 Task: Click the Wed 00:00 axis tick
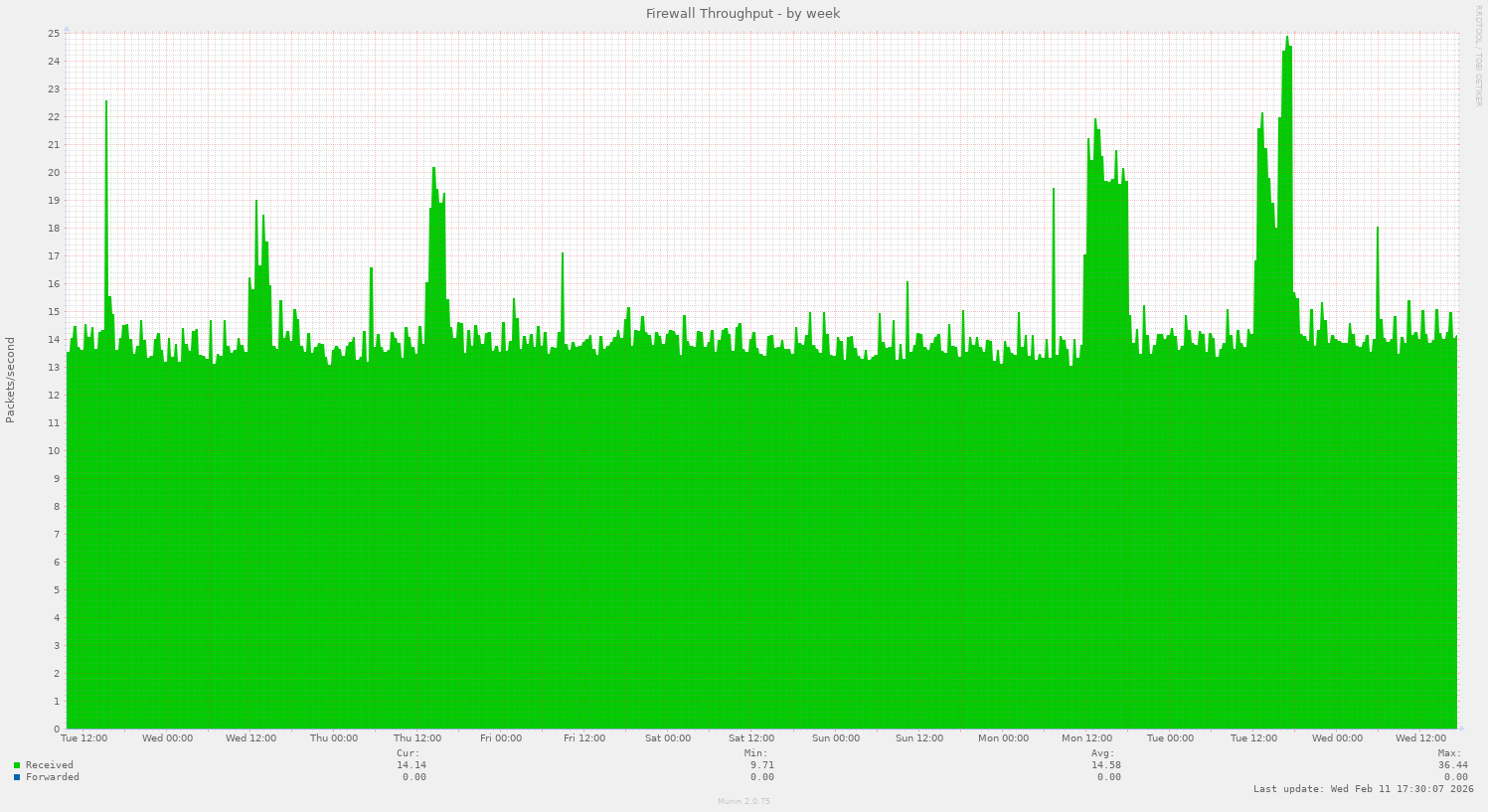click(166, 738)
